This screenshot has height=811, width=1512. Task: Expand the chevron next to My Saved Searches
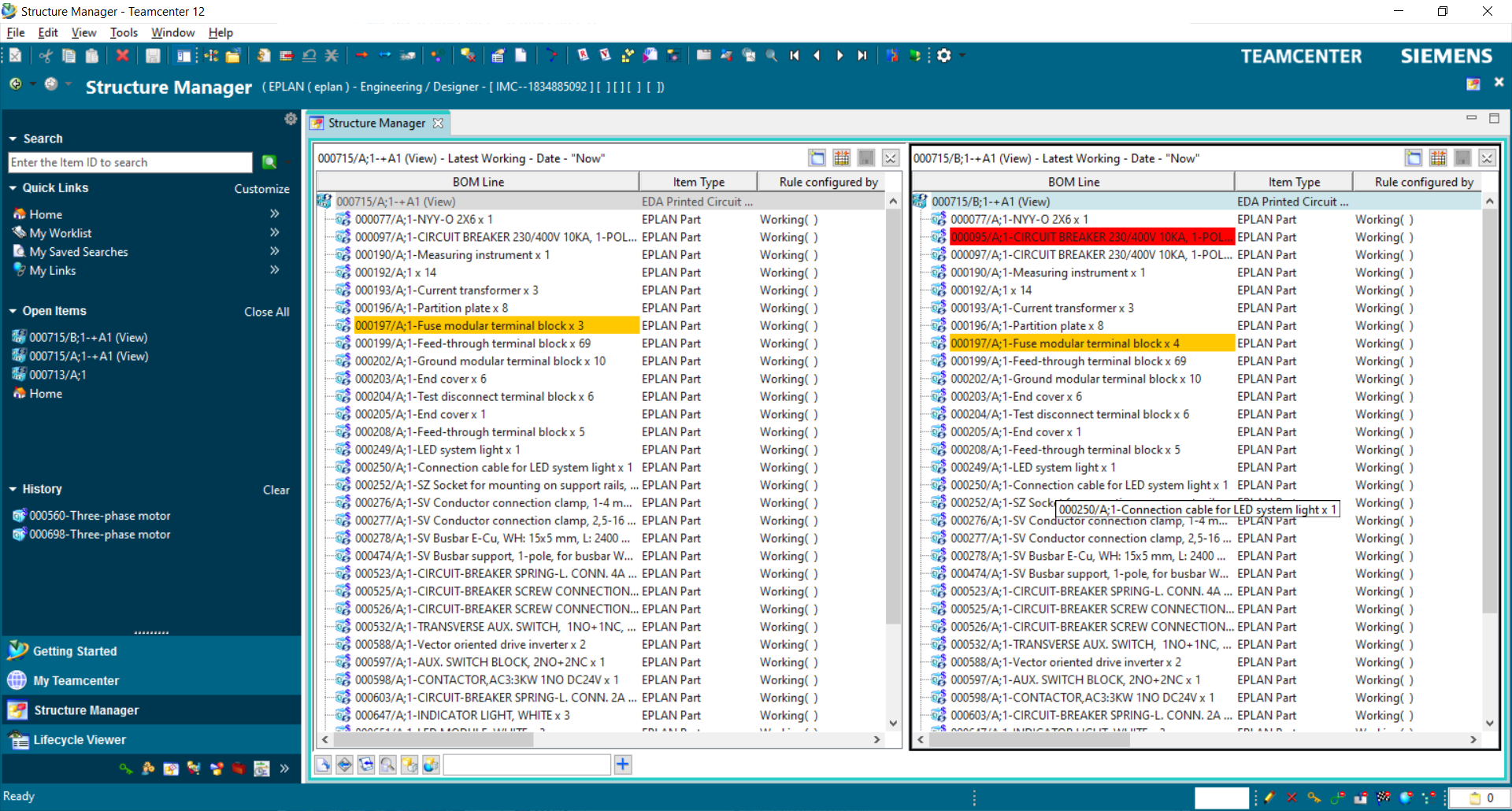coord(275,251)
